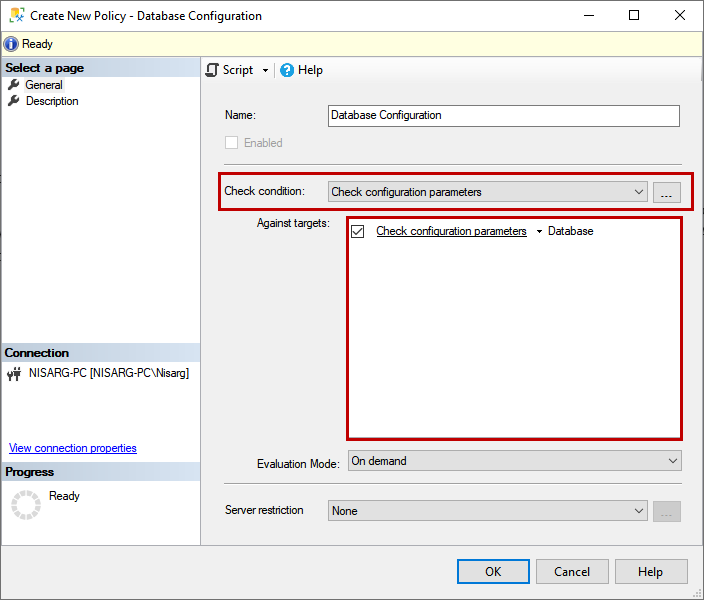Select the General page
This screenshot has height=600, width=704.
[x=44, y=85]
